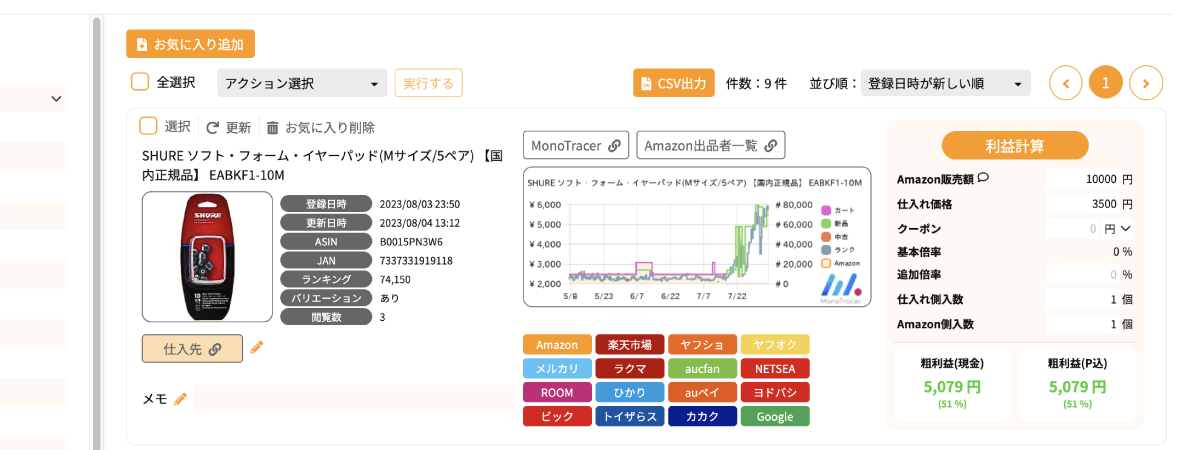The height and width of the screenshot is (450, 1200).
Task: Open the アクション選択 dropdown
Action: (302, 83)
